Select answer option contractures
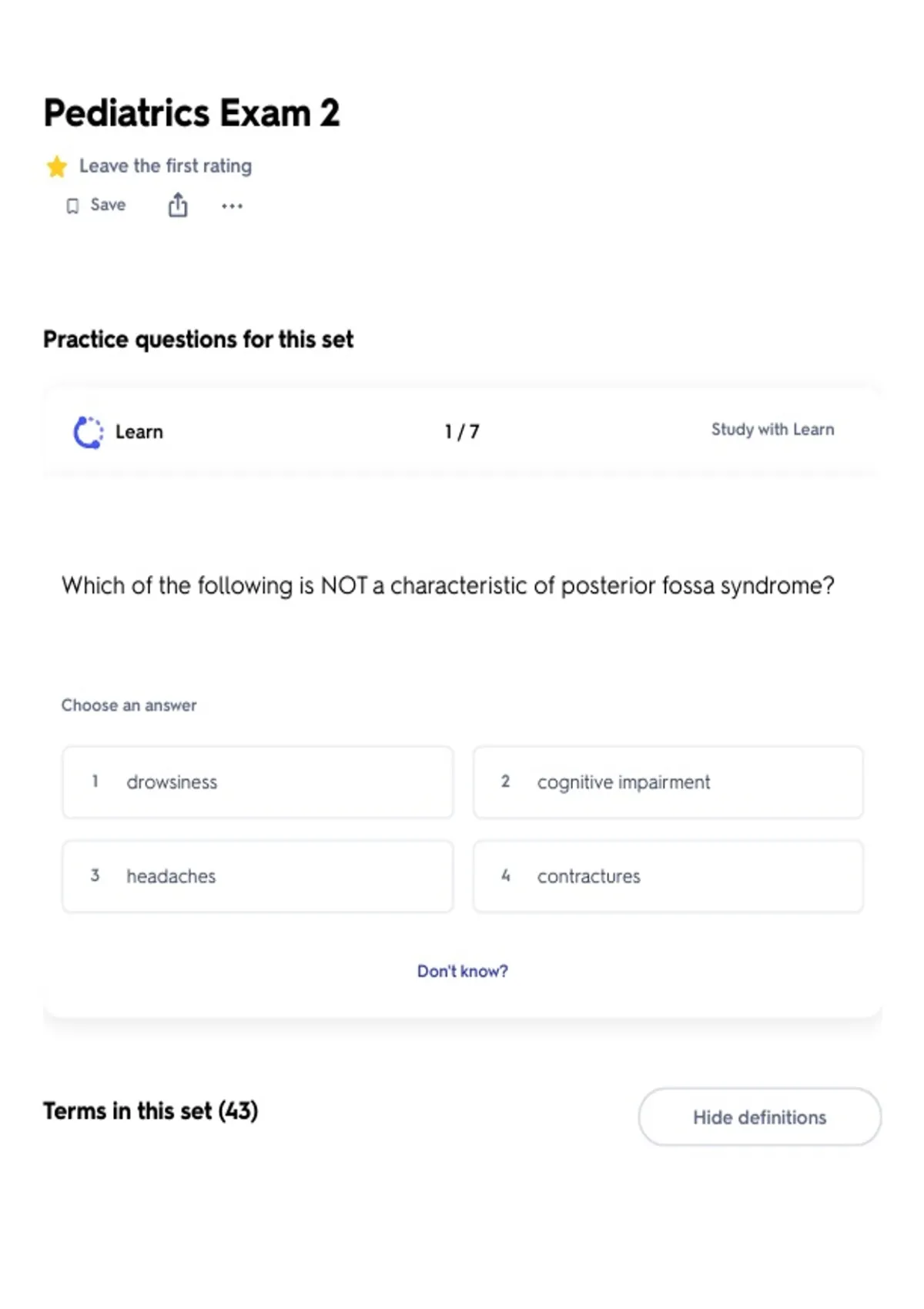Image resolution: width=924 pixels, height=1309 pixels. 668,876
